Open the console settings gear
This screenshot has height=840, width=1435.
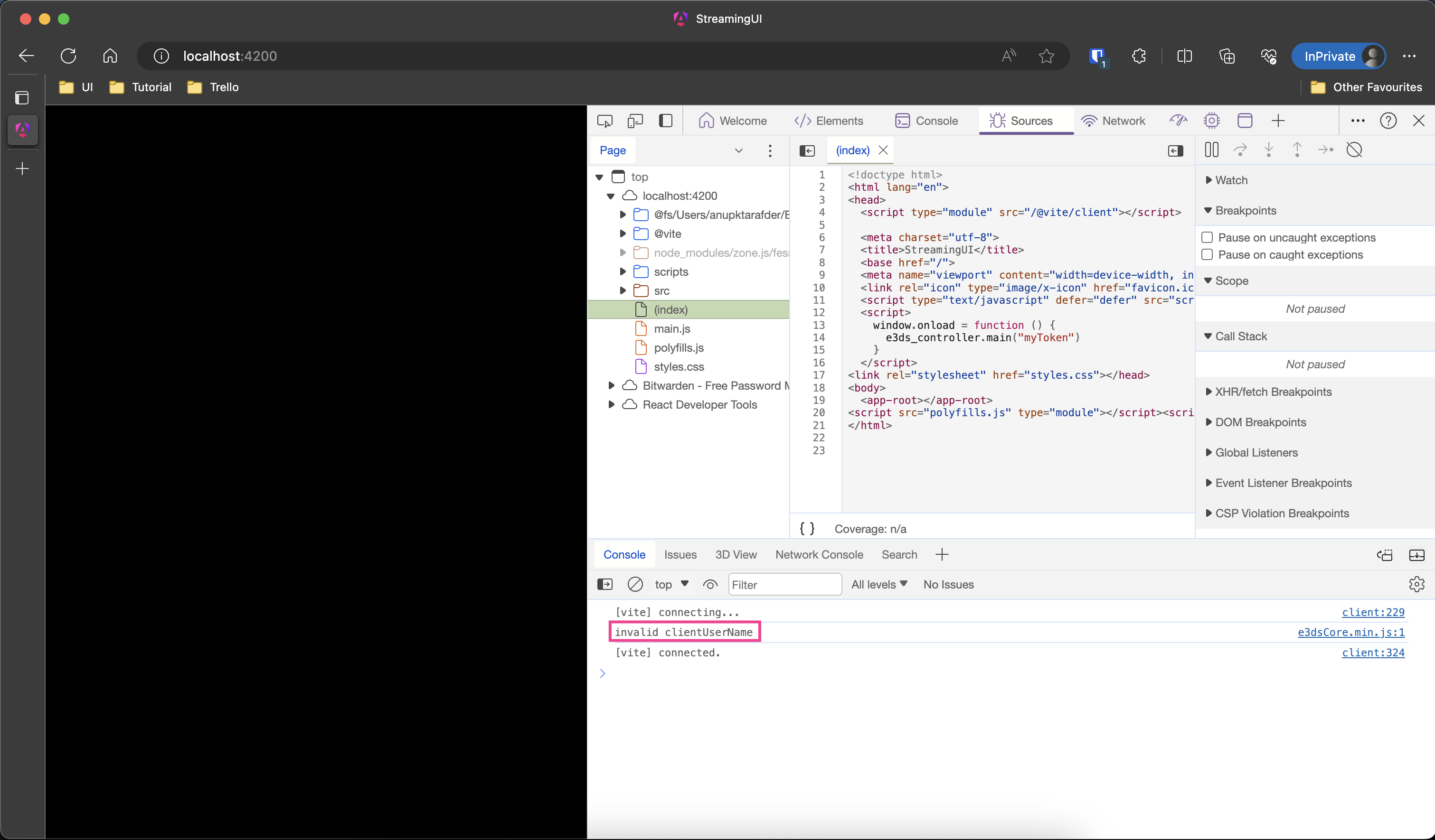pos(1416,585)
